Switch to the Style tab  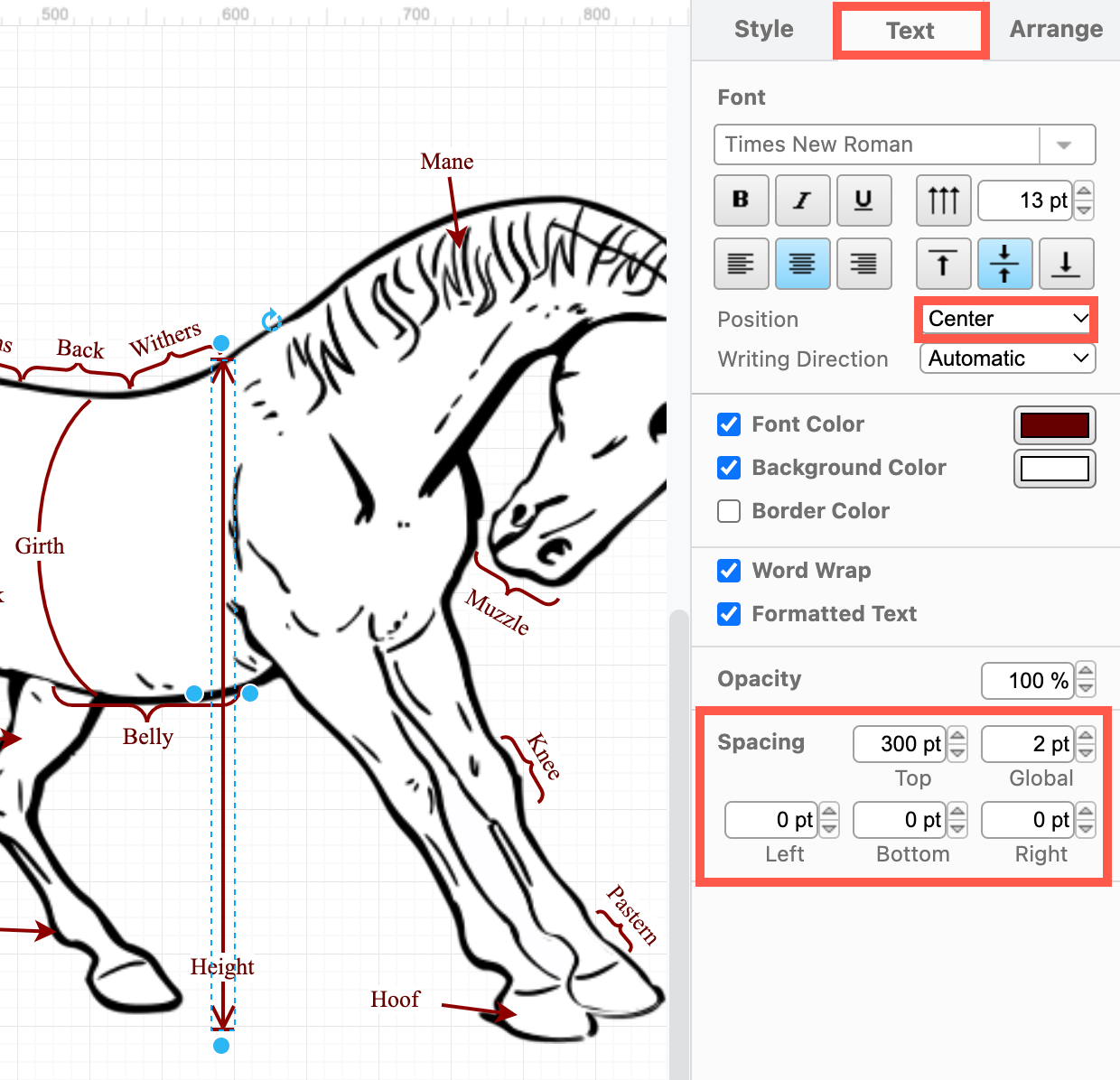pyautogui.click(x=763, y=29)
